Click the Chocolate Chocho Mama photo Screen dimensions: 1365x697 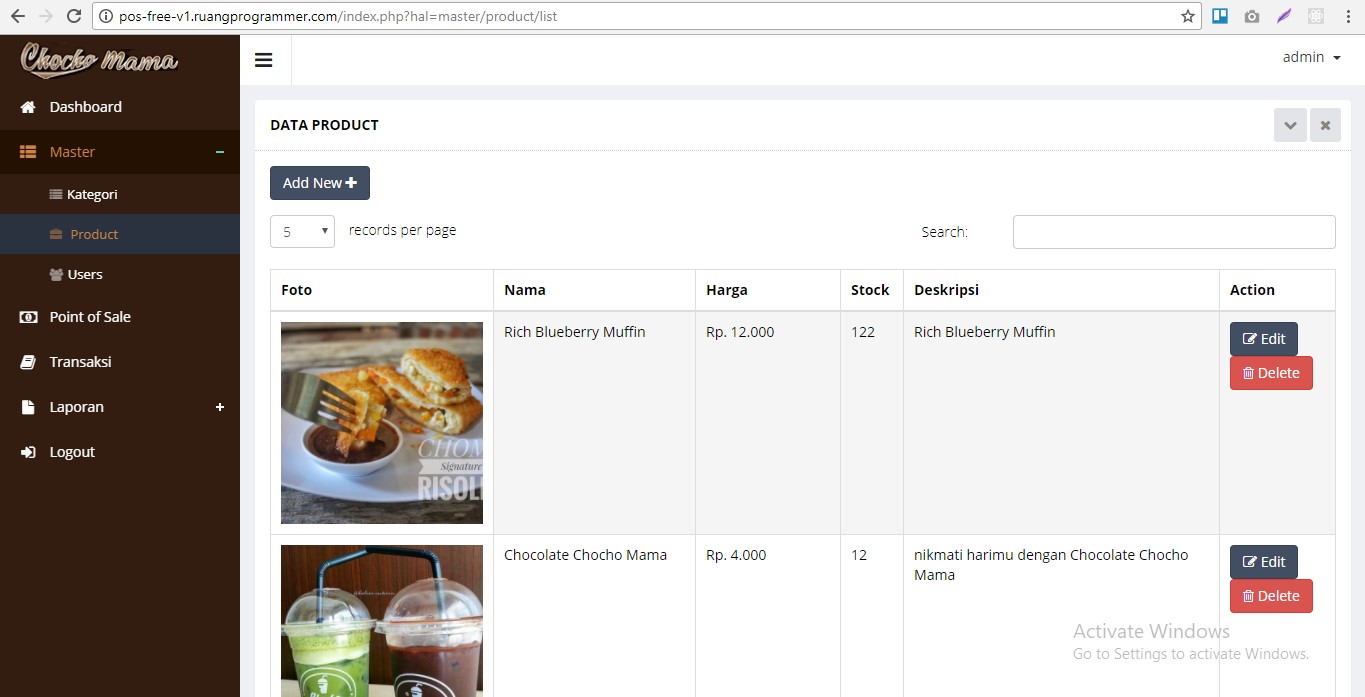(x=382, y=621)
